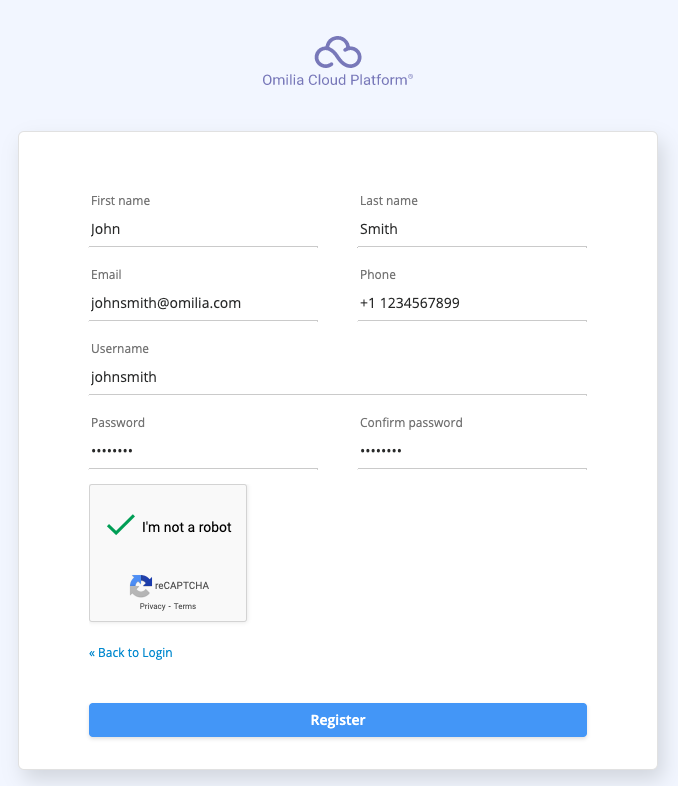Click the reCAPTCHA logo icon

[x=141, y=586]
